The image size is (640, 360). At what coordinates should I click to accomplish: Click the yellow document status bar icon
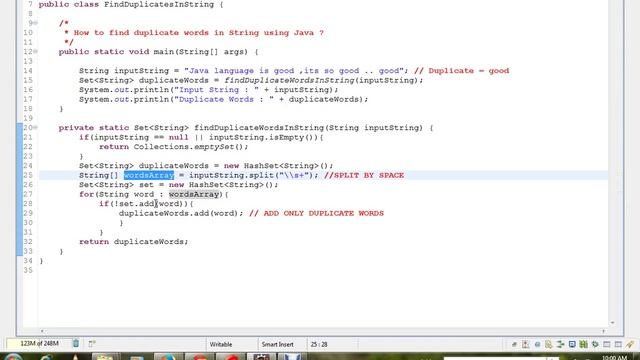[x=548, y=344]
